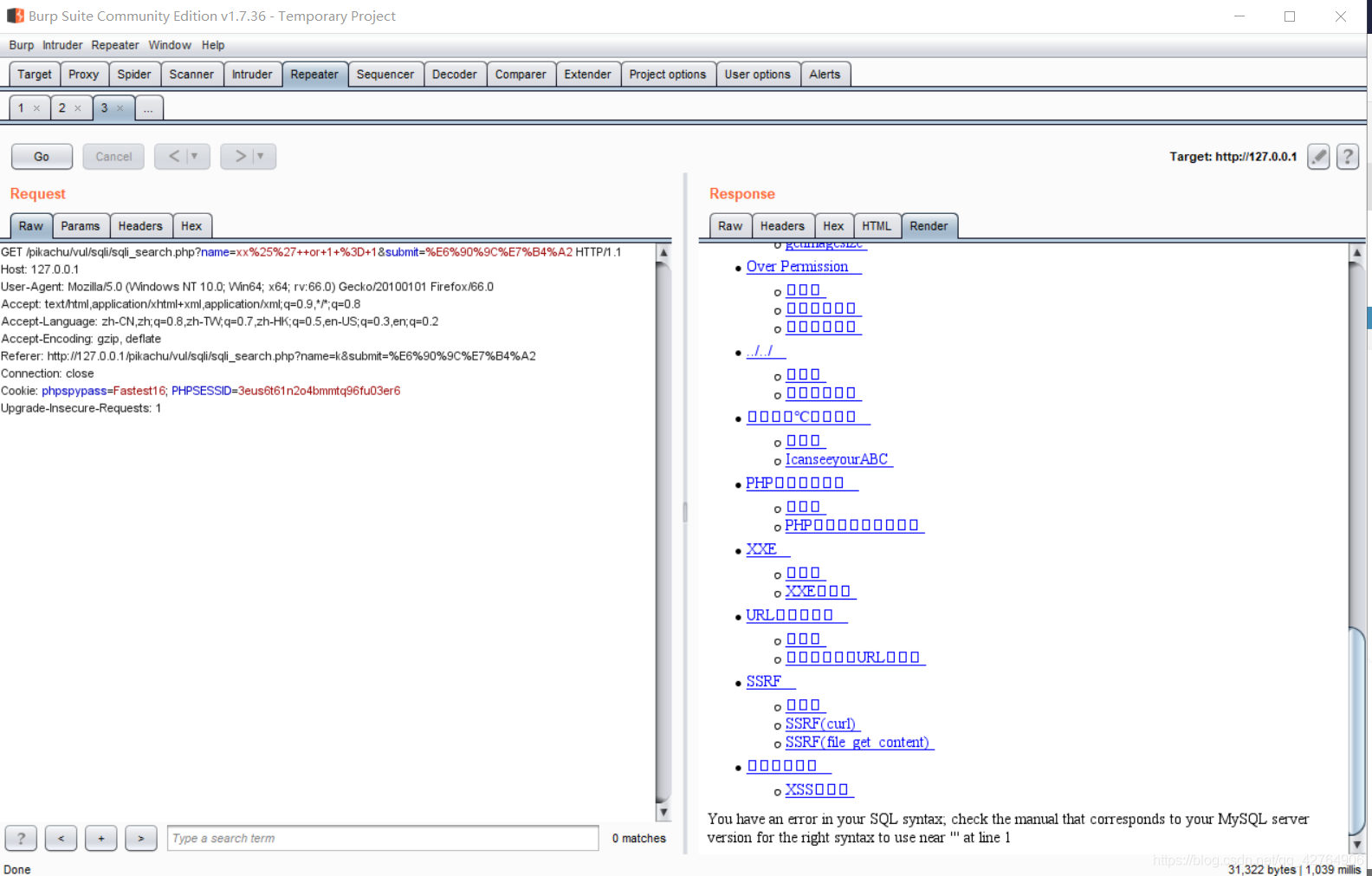This screenshot has height=876, width=1372.
Task: Click the request pane scrollbar up arrow
Action: click(663, 253)
